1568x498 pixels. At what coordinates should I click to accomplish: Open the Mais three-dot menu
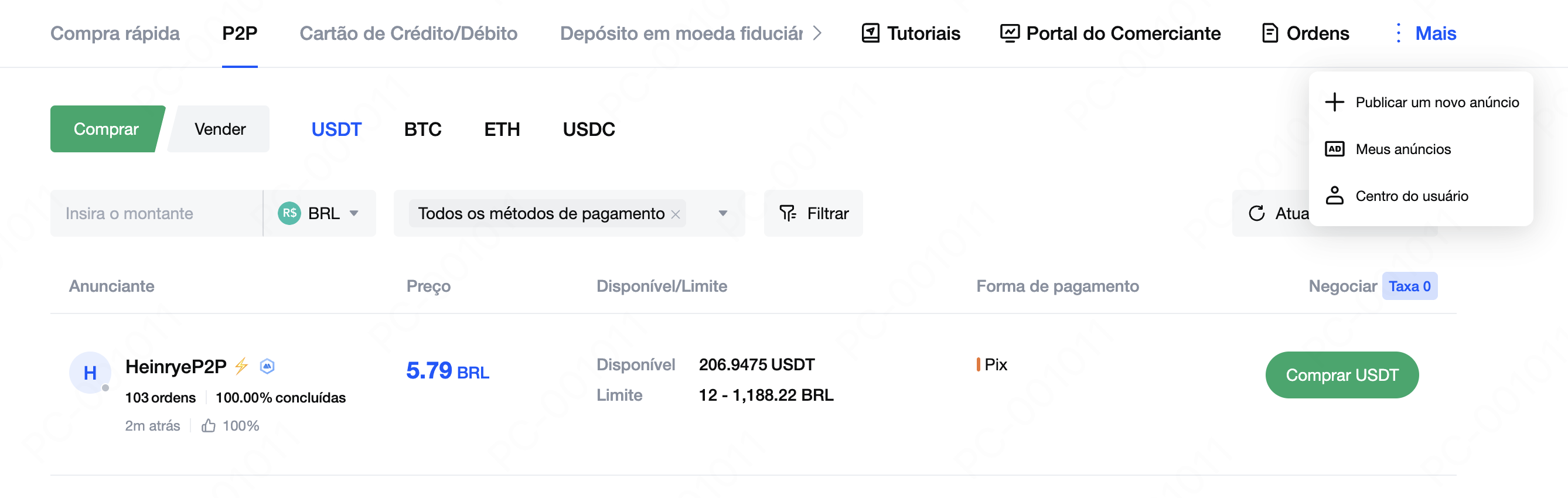(x=1398, y=33)
